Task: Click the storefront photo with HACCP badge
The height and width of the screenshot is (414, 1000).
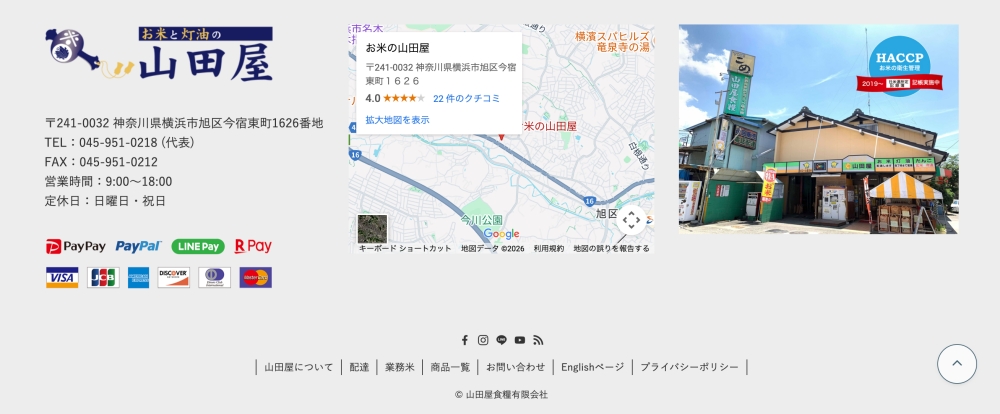Action: [x=818, y=129]
